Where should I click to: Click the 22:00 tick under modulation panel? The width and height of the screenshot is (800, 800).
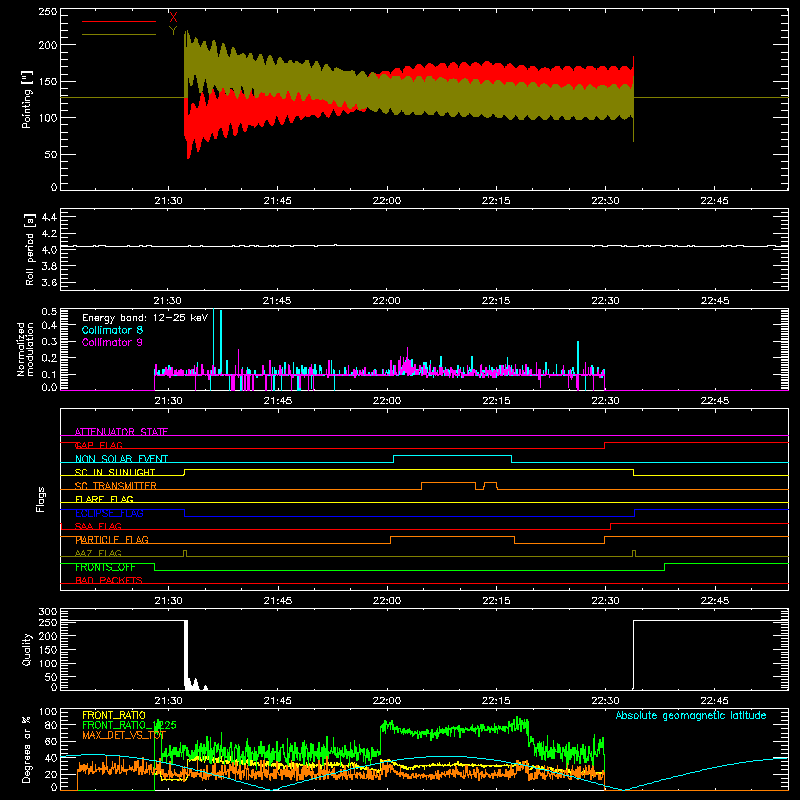pyautogui.click(x=387, y=401)
